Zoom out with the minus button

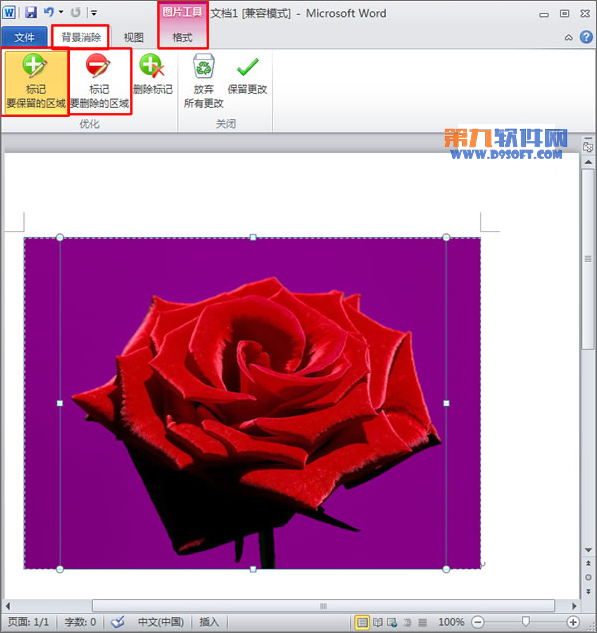(x=478, y=622)
